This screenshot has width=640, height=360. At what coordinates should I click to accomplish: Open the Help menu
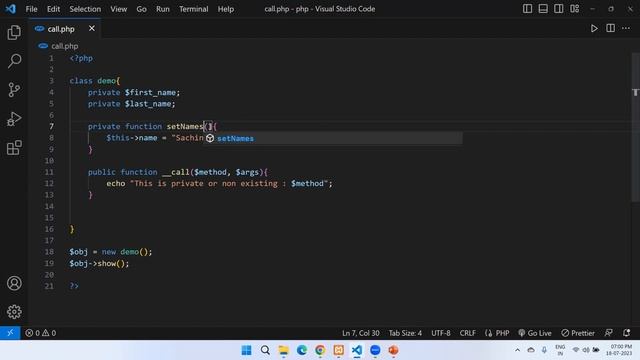226,9
